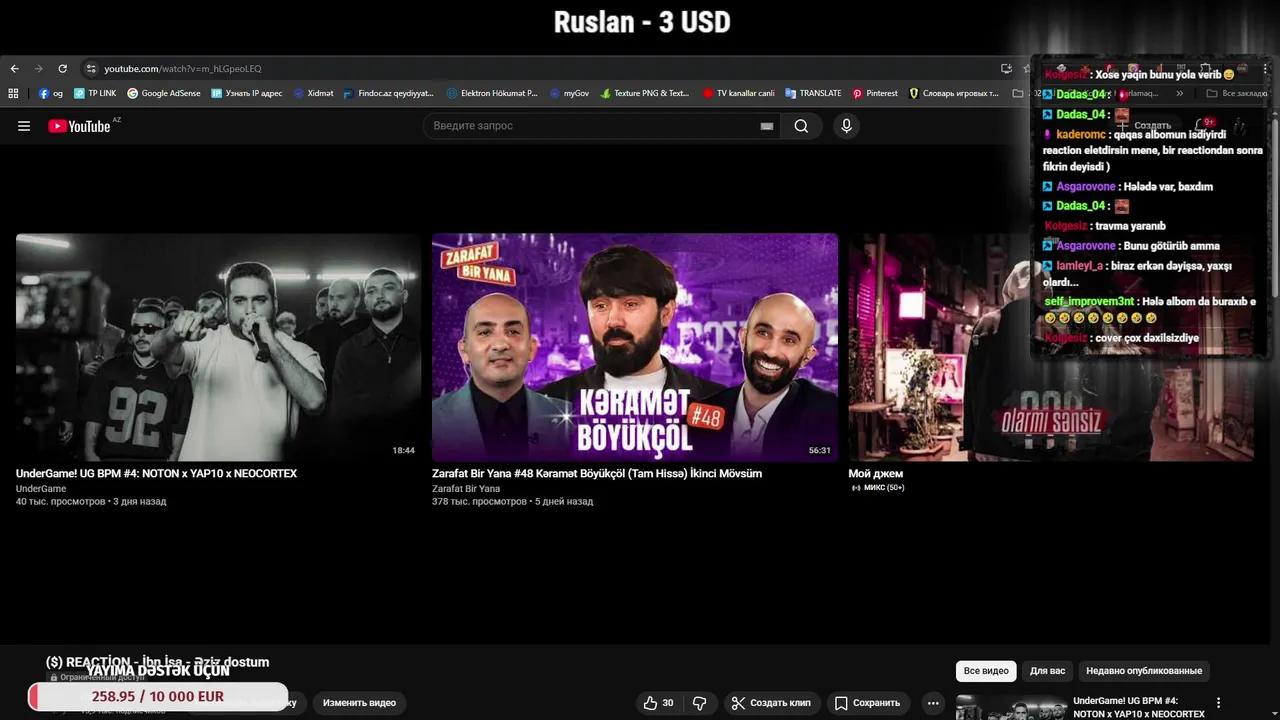Open the Все закладки bookmarks folder
Viewport: 1280px width, 720px height.
point(1237,93)
